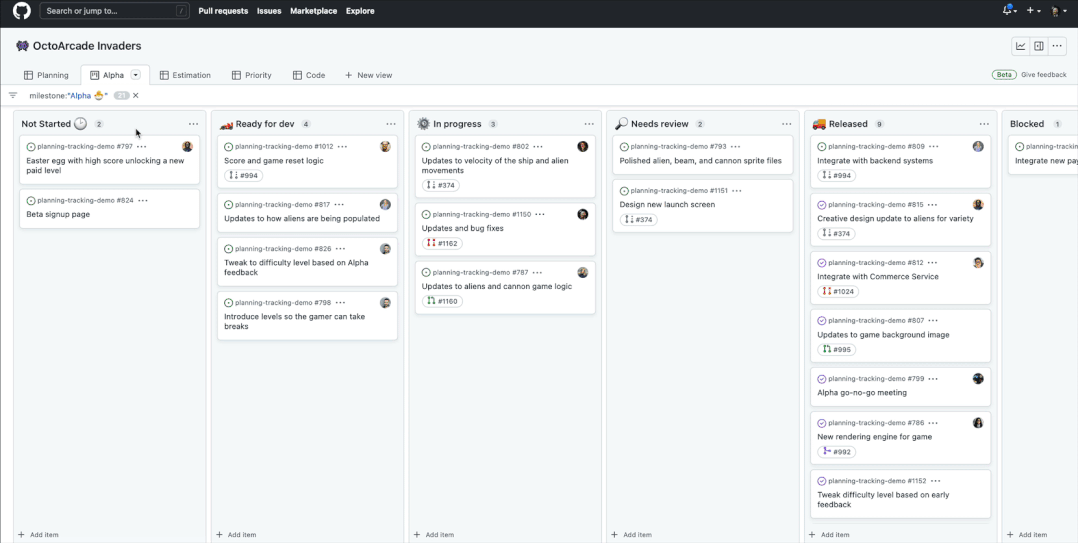Add item to Released column

pos(828,534)
